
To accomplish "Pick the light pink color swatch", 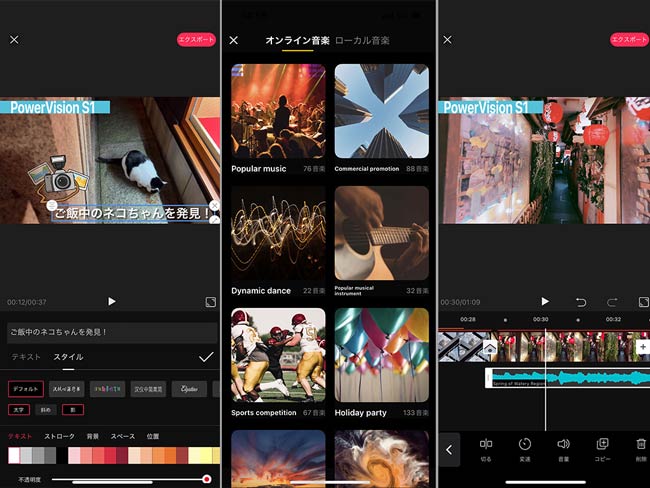I will pyautogui.click(x=74, y=455).
